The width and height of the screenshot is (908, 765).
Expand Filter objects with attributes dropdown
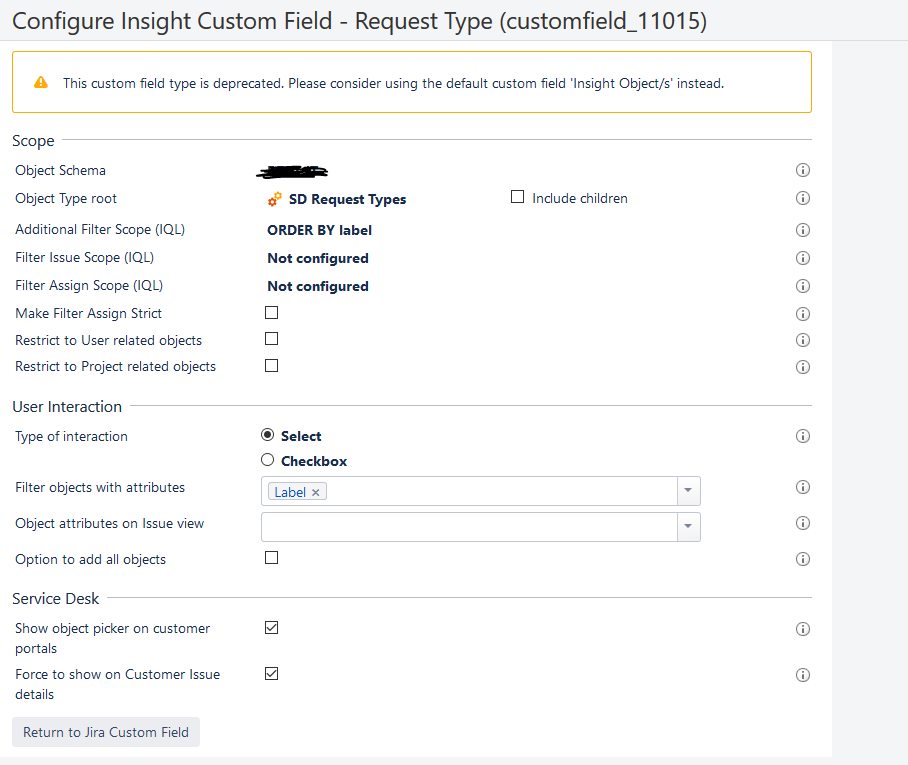coord(689,491)
